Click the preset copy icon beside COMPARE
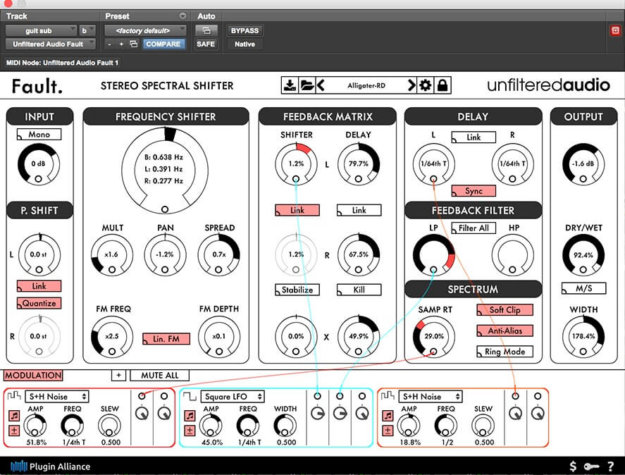The width and height of the screenshot is (625, 475). click(134, 44)
